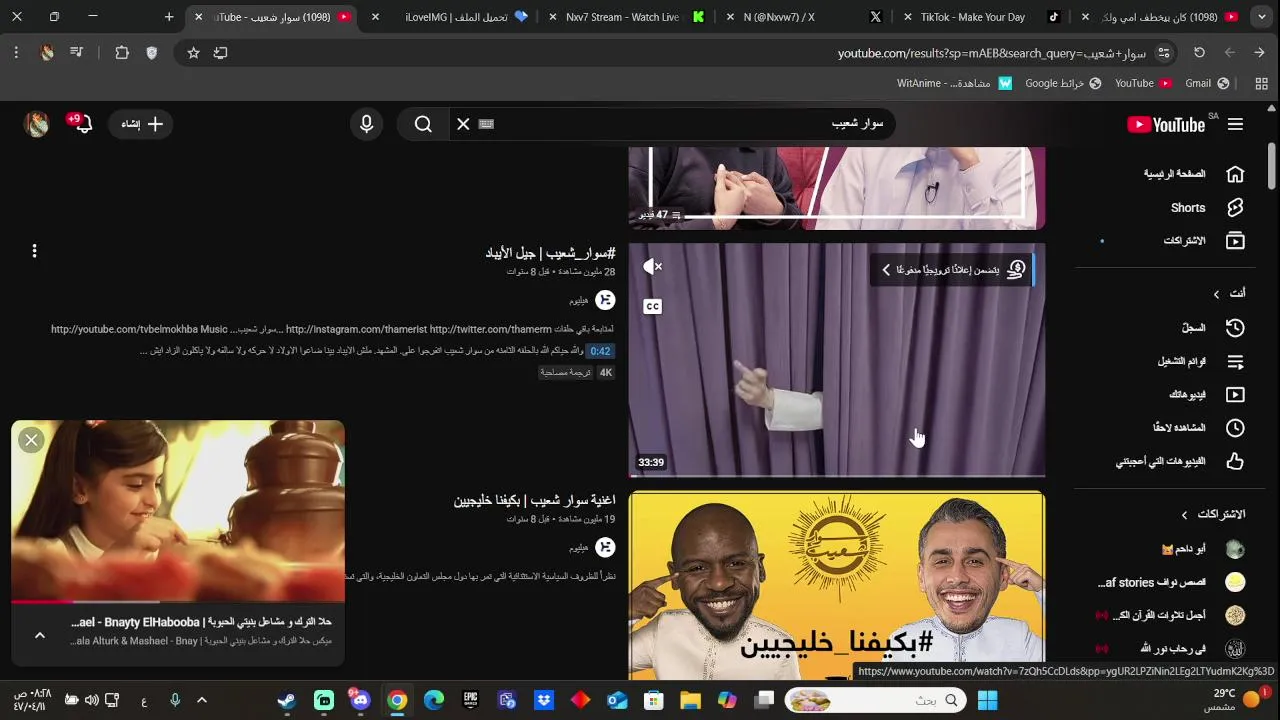Toggle captions CC on the video preview
Screen dimensions: 1280x720
653,306
